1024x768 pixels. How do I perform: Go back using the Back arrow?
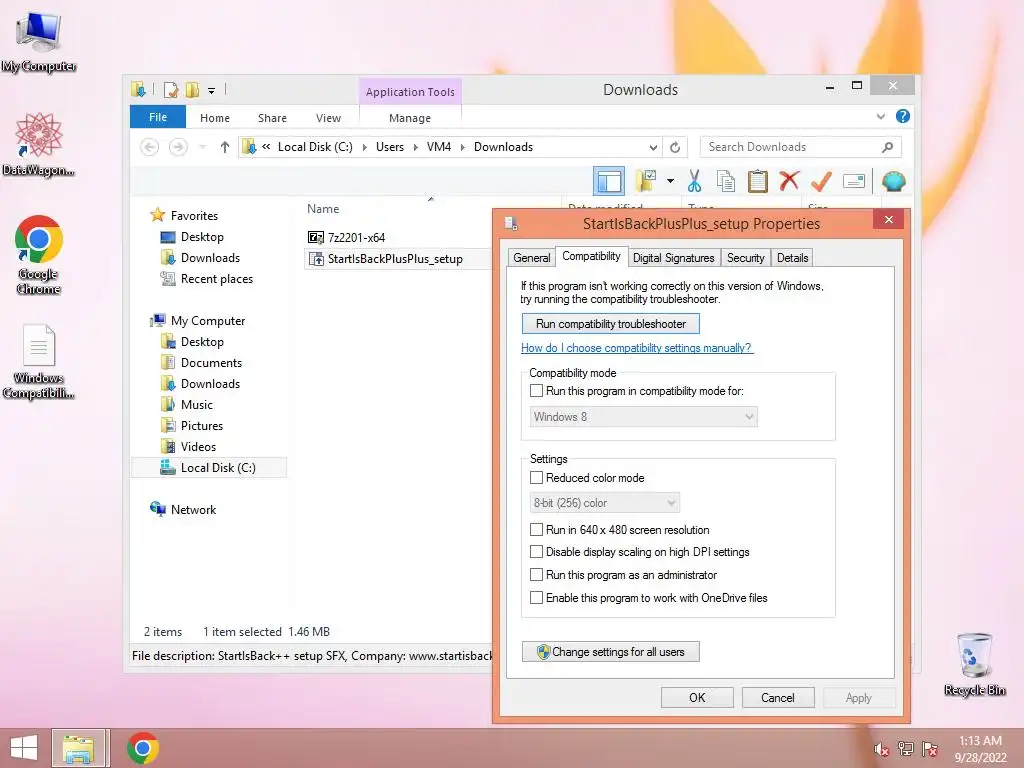tap(150, 147)
